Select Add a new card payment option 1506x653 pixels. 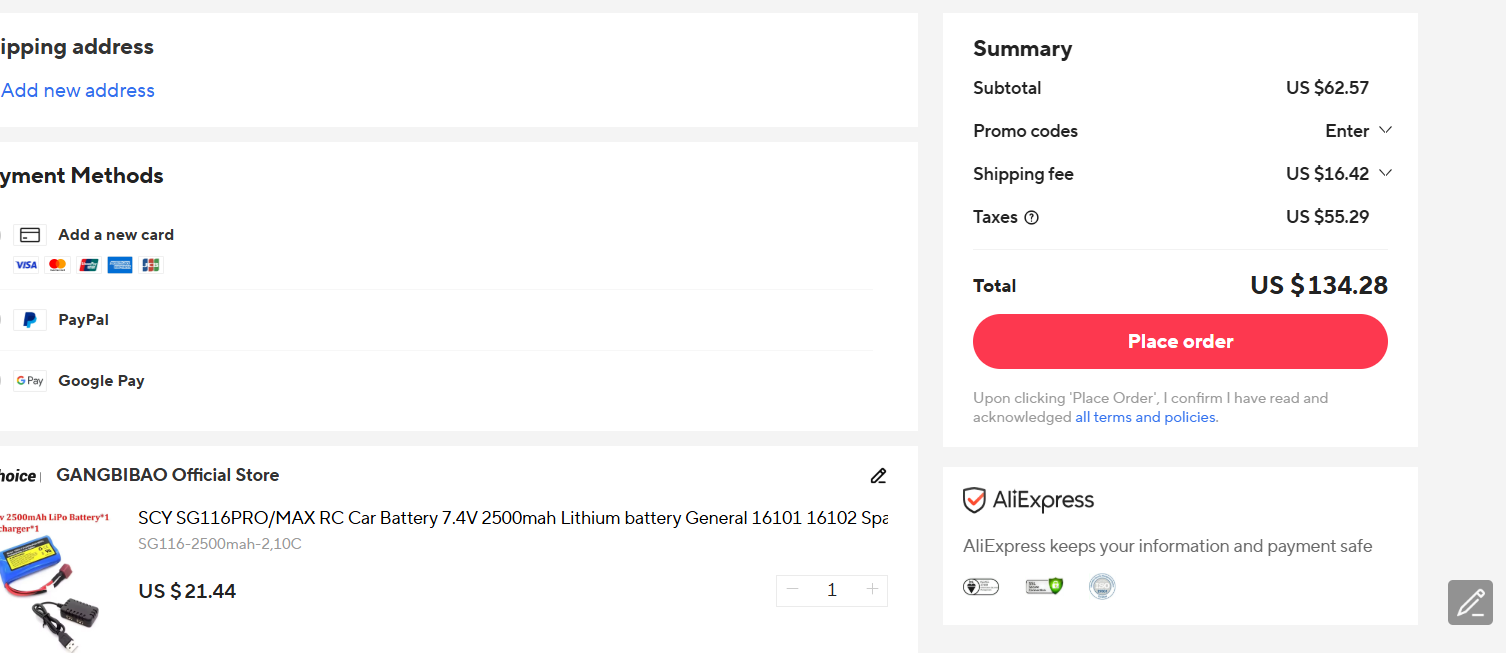tap(115, 235)
